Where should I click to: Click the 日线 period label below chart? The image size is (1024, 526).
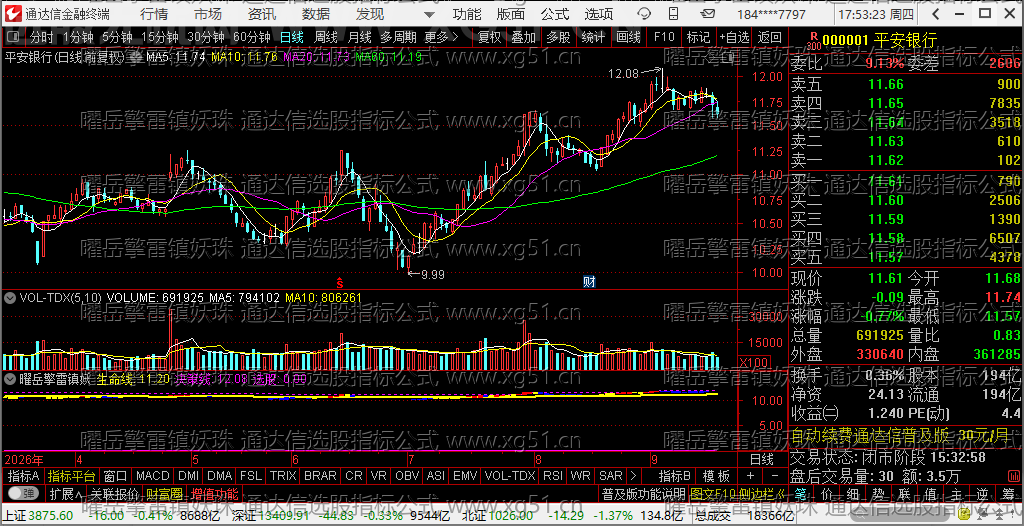coord(761,457)
